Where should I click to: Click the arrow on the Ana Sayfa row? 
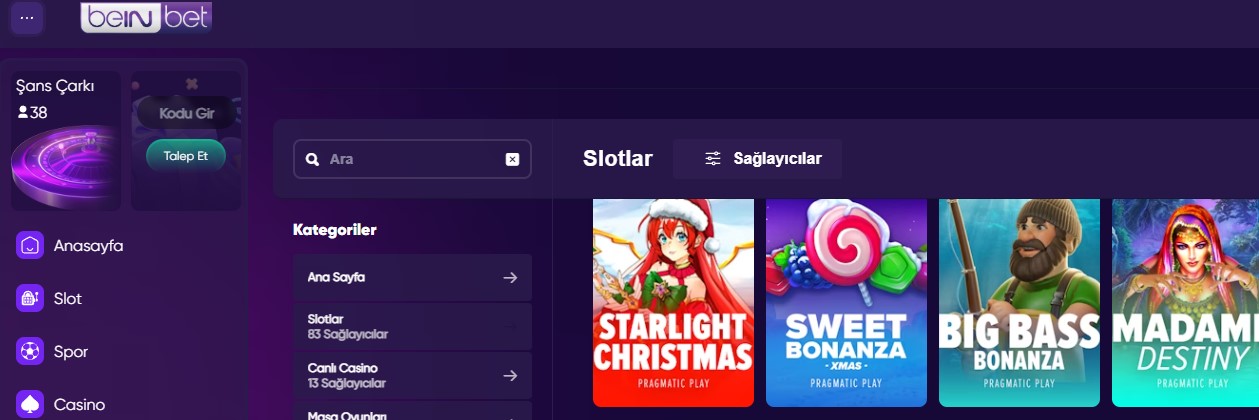pyautogui.click(x=510, y=277)
